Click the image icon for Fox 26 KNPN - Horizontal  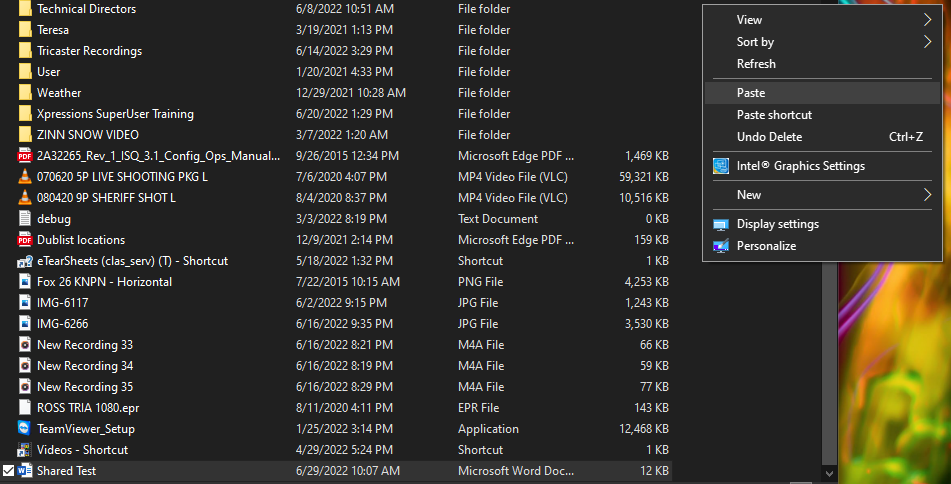[x=25, y=282]
